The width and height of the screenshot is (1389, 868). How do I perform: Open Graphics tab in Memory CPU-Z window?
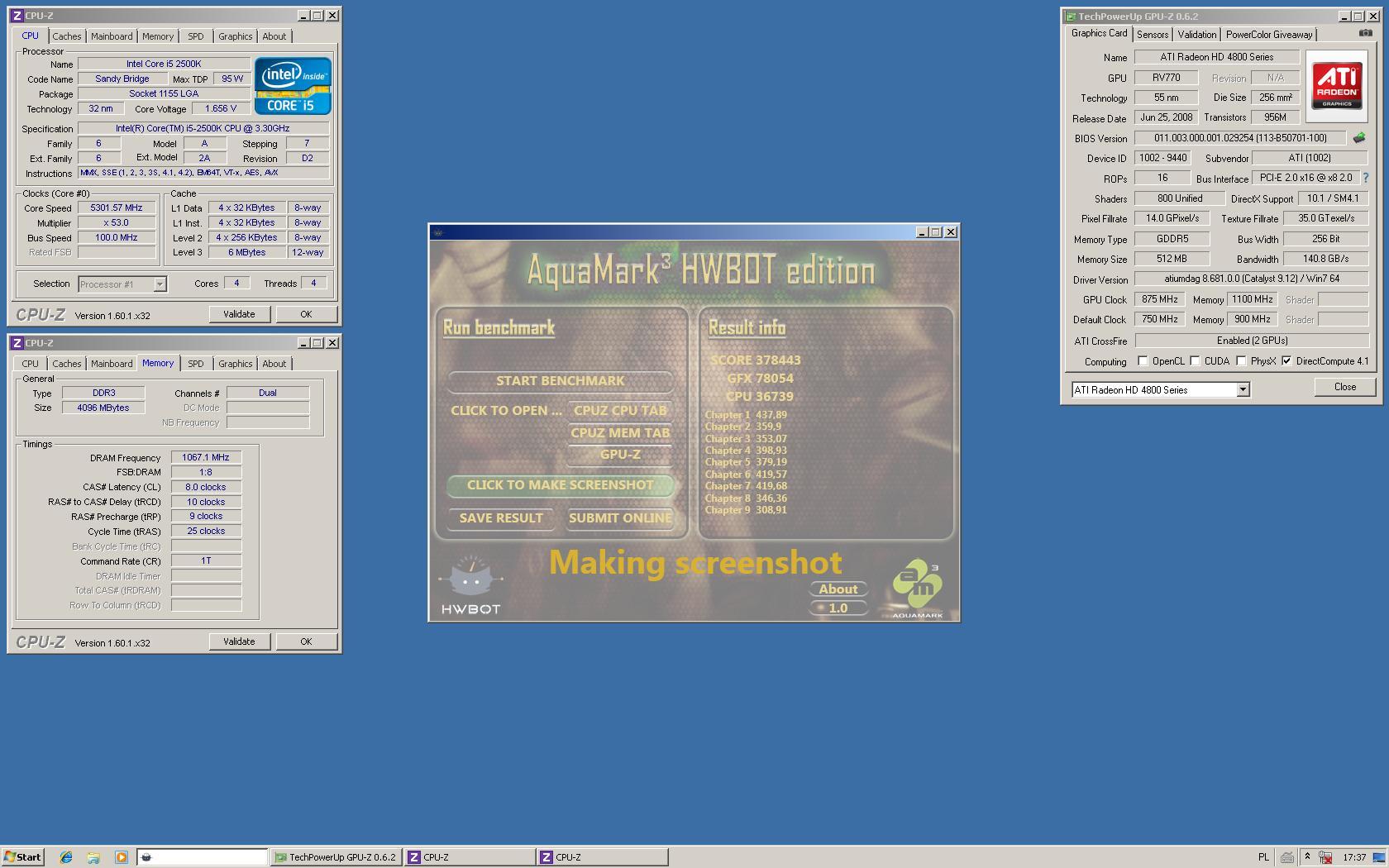pyautogui.click(x=236, y=364)
